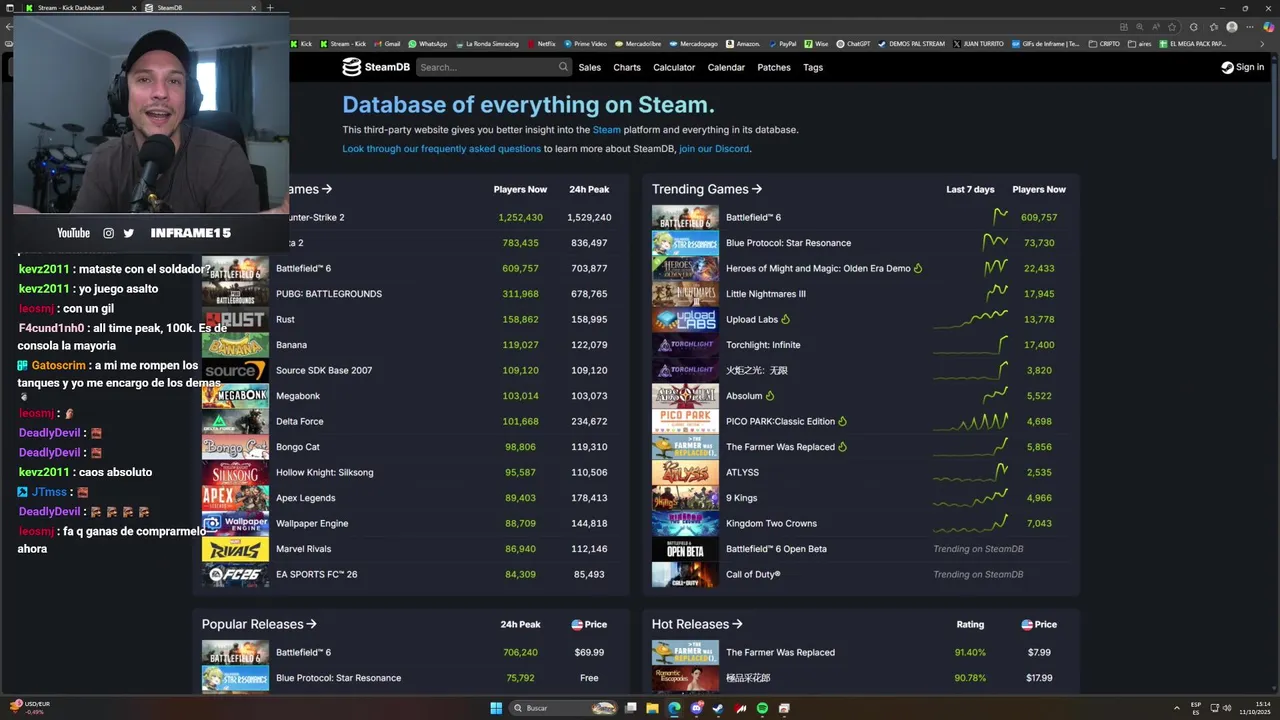Open Steam from the taskbar

[718, 708]
